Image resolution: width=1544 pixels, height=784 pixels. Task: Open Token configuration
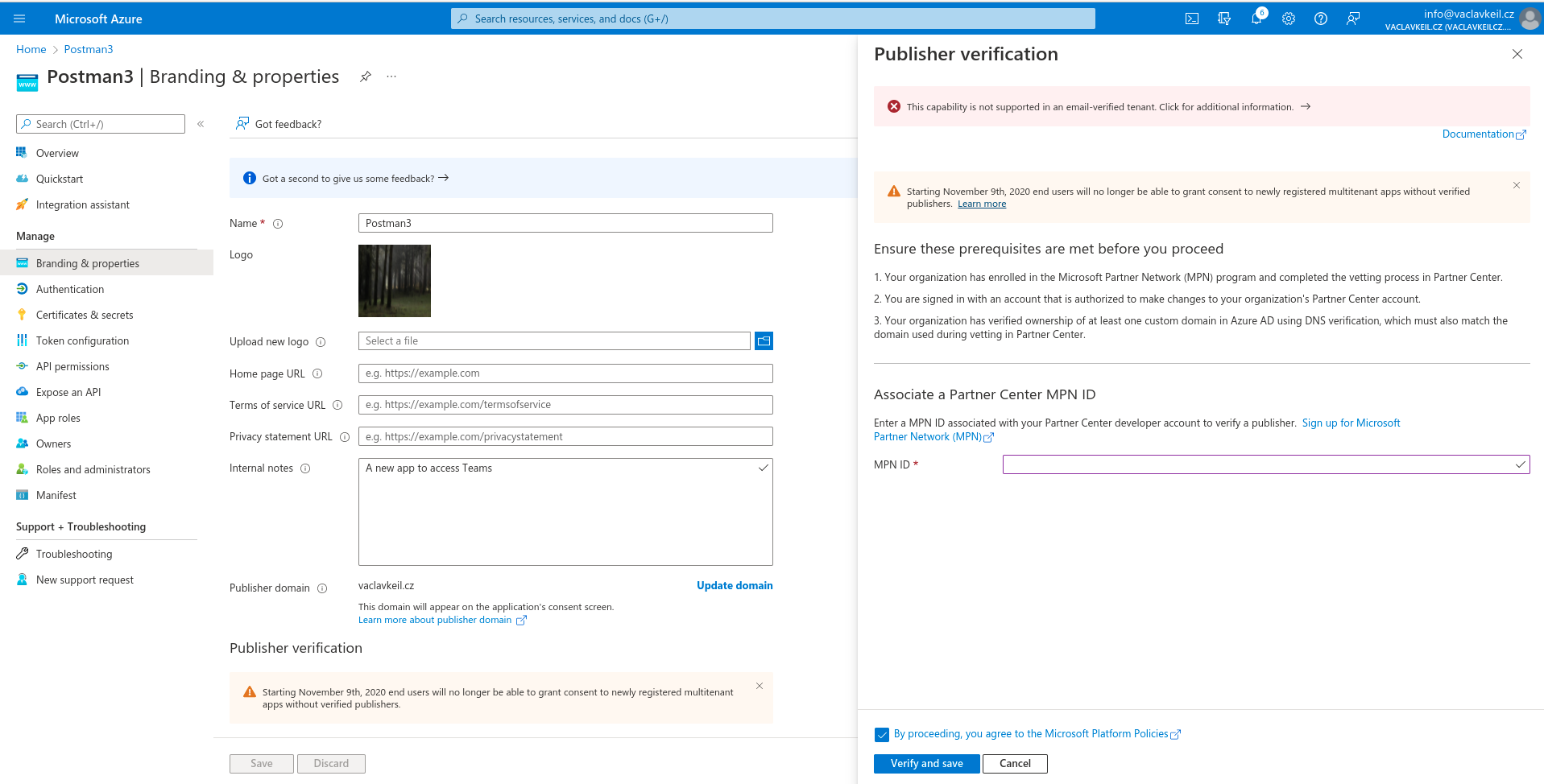click(82, 340)
